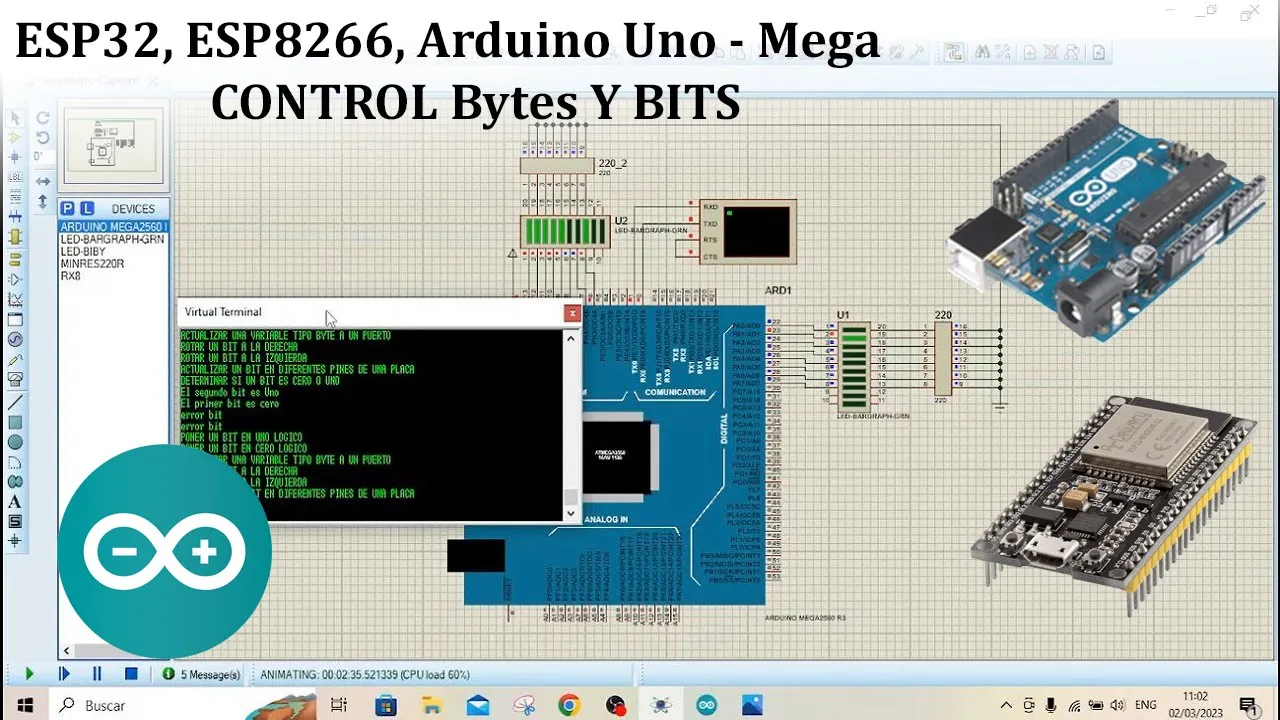Click the Rotate Anti-Clockwise icon
The height and width of the screenshot is (720, 1280).
pos(43,137)
